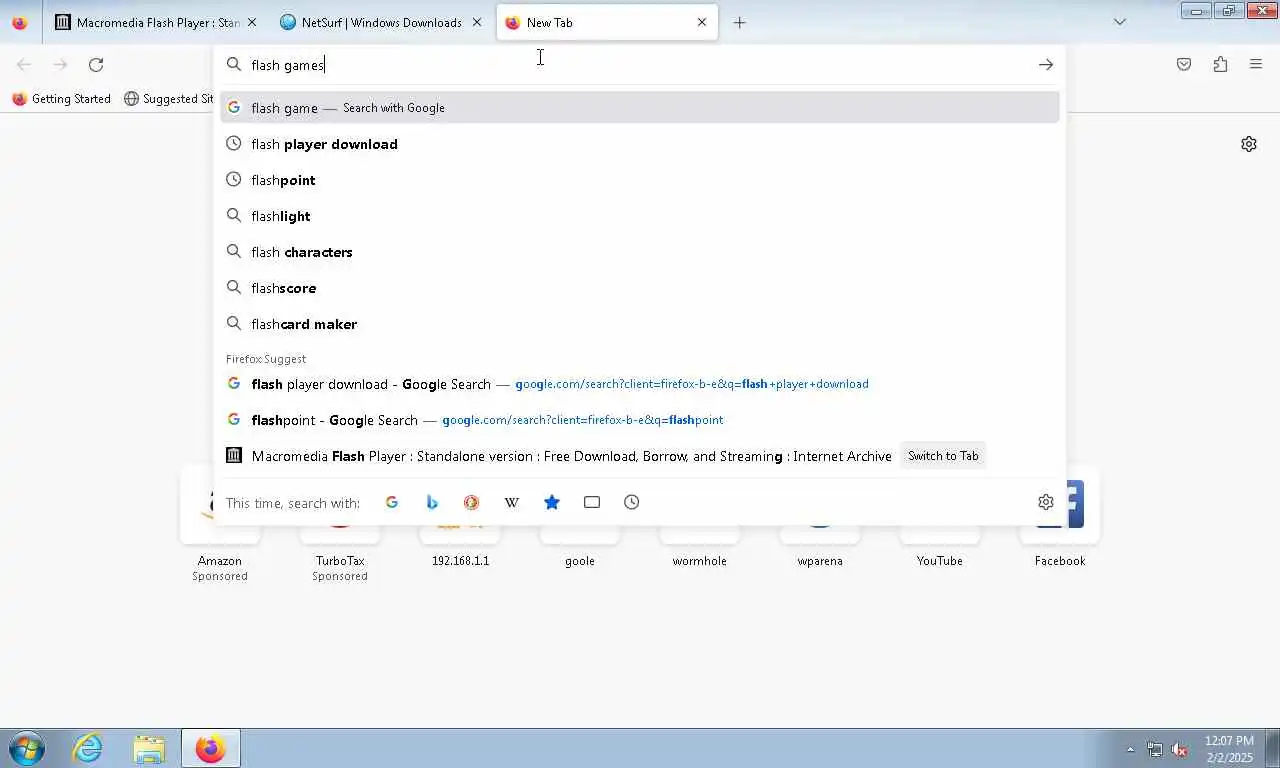1280x768 pixels.
Task: Open the Windows Start menu orb
Action: (27, 748)
